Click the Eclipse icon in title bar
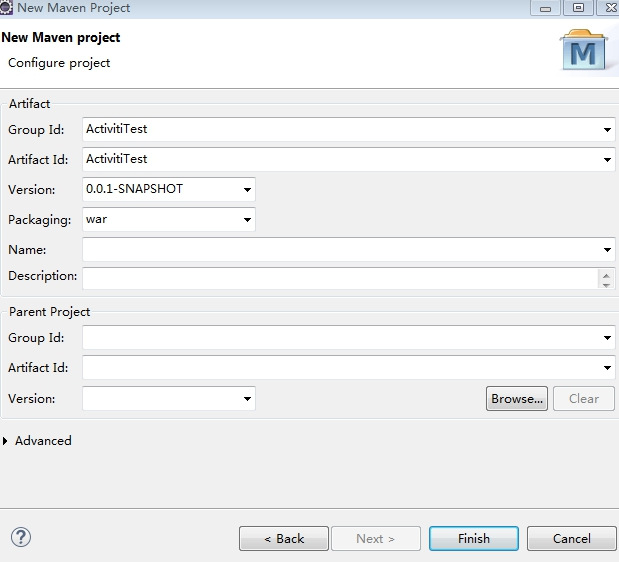This screenshot has width=619, height=562. tap(6, 7)
